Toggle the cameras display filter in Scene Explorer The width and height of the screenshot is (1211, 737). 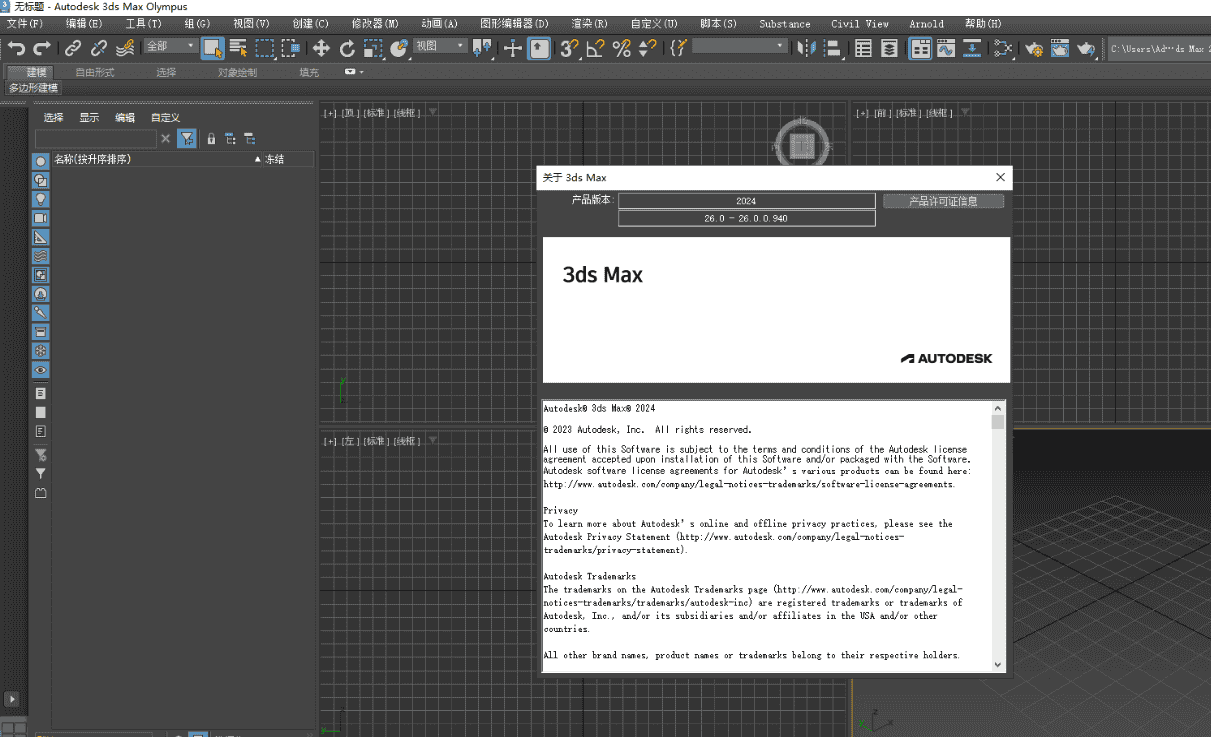[x=40, y=217]
